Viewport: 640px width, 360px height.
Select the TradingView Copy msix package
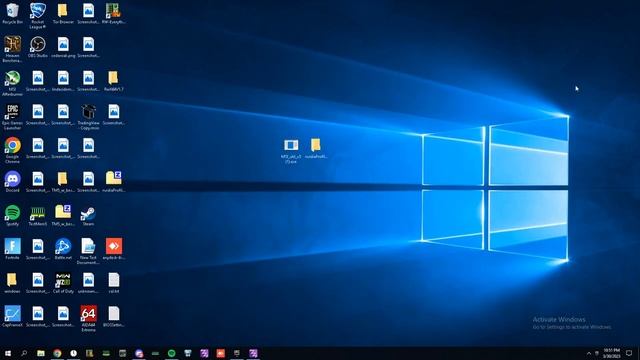[x=89, y=117]
